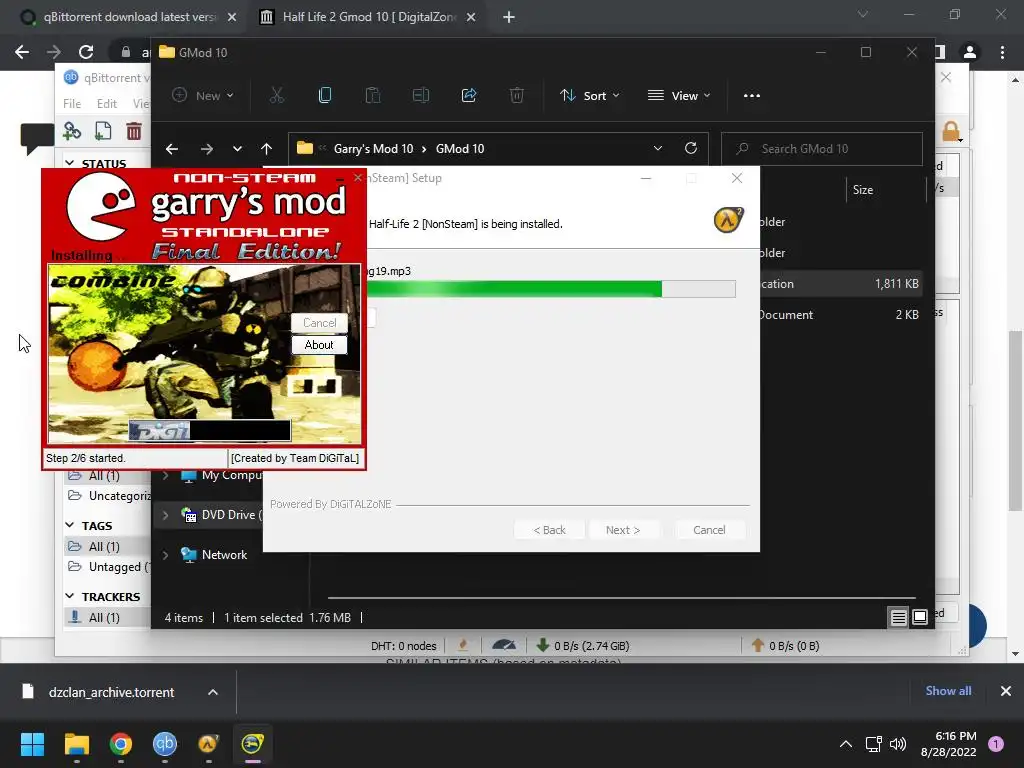
Task: Open the See more ellipsis menu in File Explorer
Action: (752, 95)
